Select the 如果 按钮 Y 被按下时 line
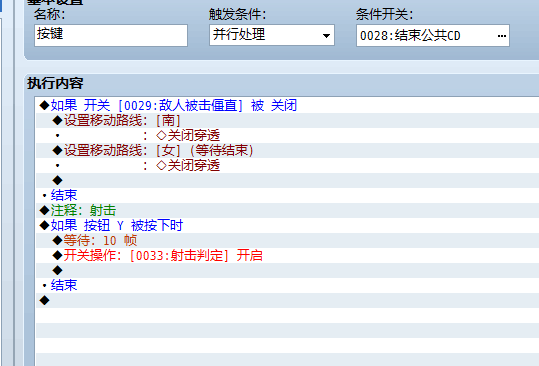This screenshot has width=539, height=366. [x=287, y=225]
